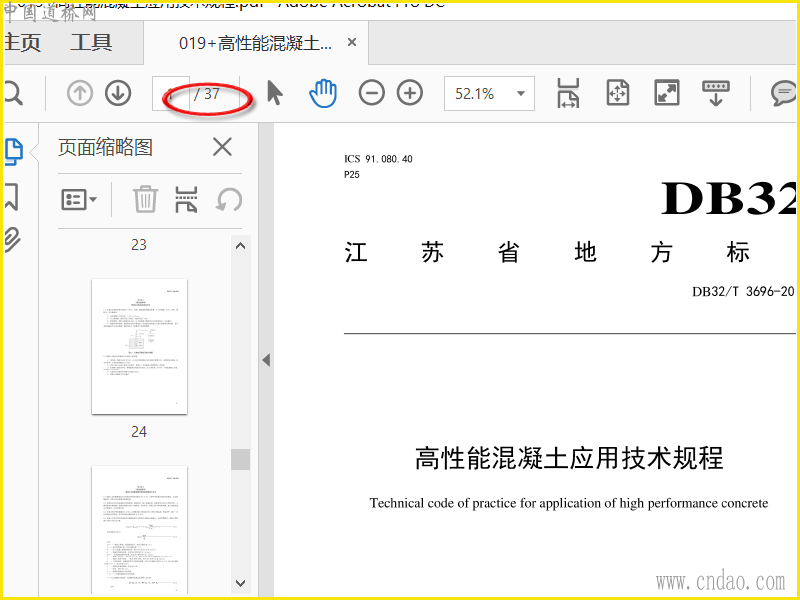Click the rotate pages icon
Viewport: 800px width, 600px height.
229,199
